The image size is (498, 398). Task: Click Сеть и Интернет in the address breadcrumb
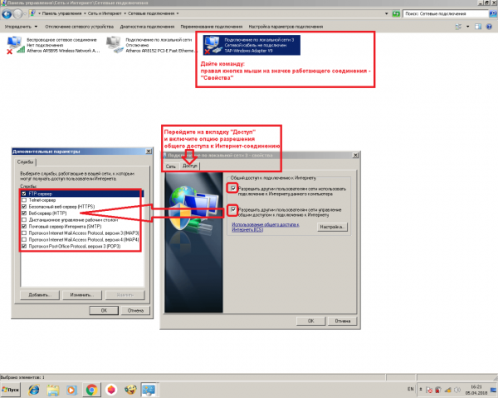[105, 14]
